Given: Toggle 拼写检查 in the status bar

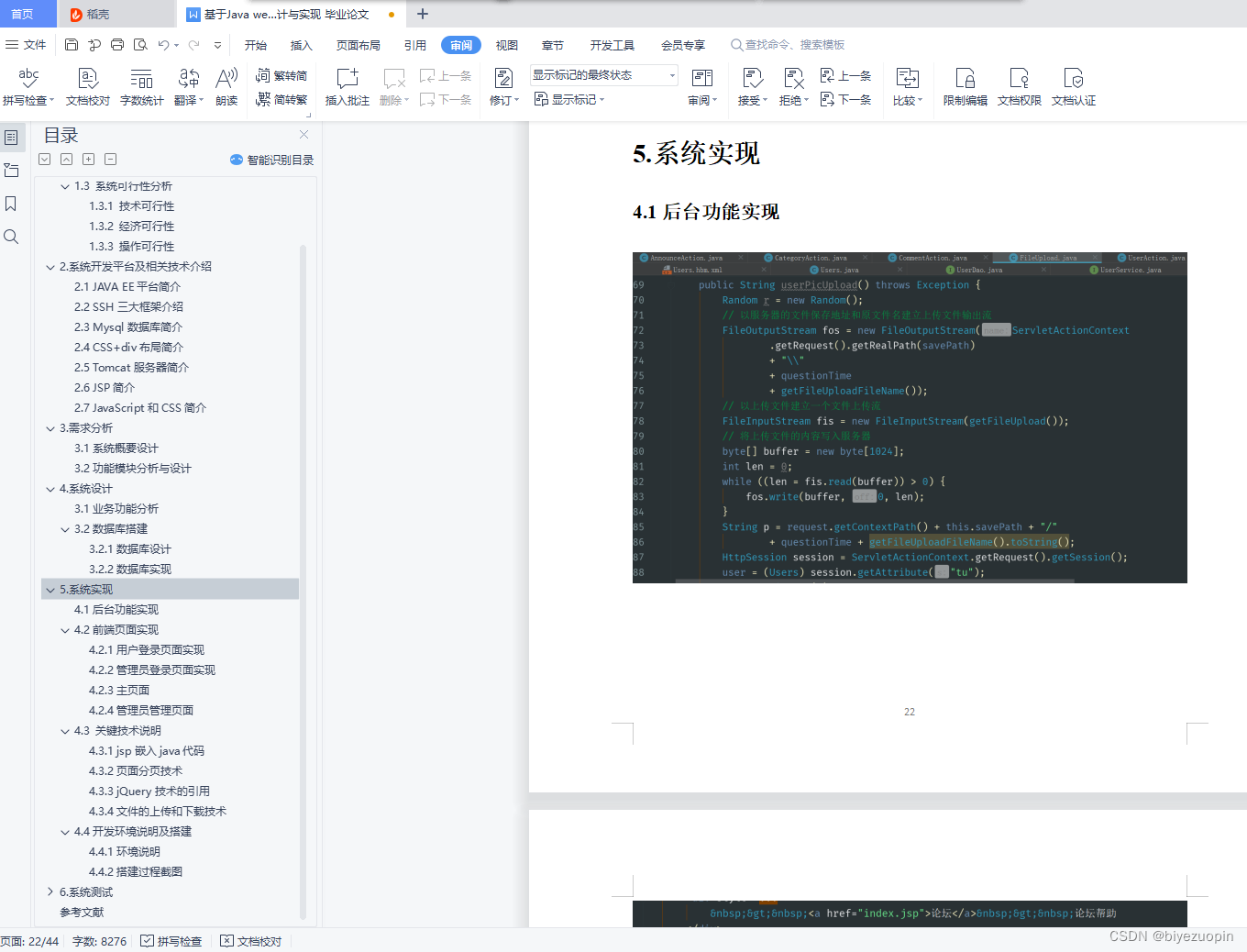Looking at the screenshot, I should pyautogui.click(x=171, y=940).
